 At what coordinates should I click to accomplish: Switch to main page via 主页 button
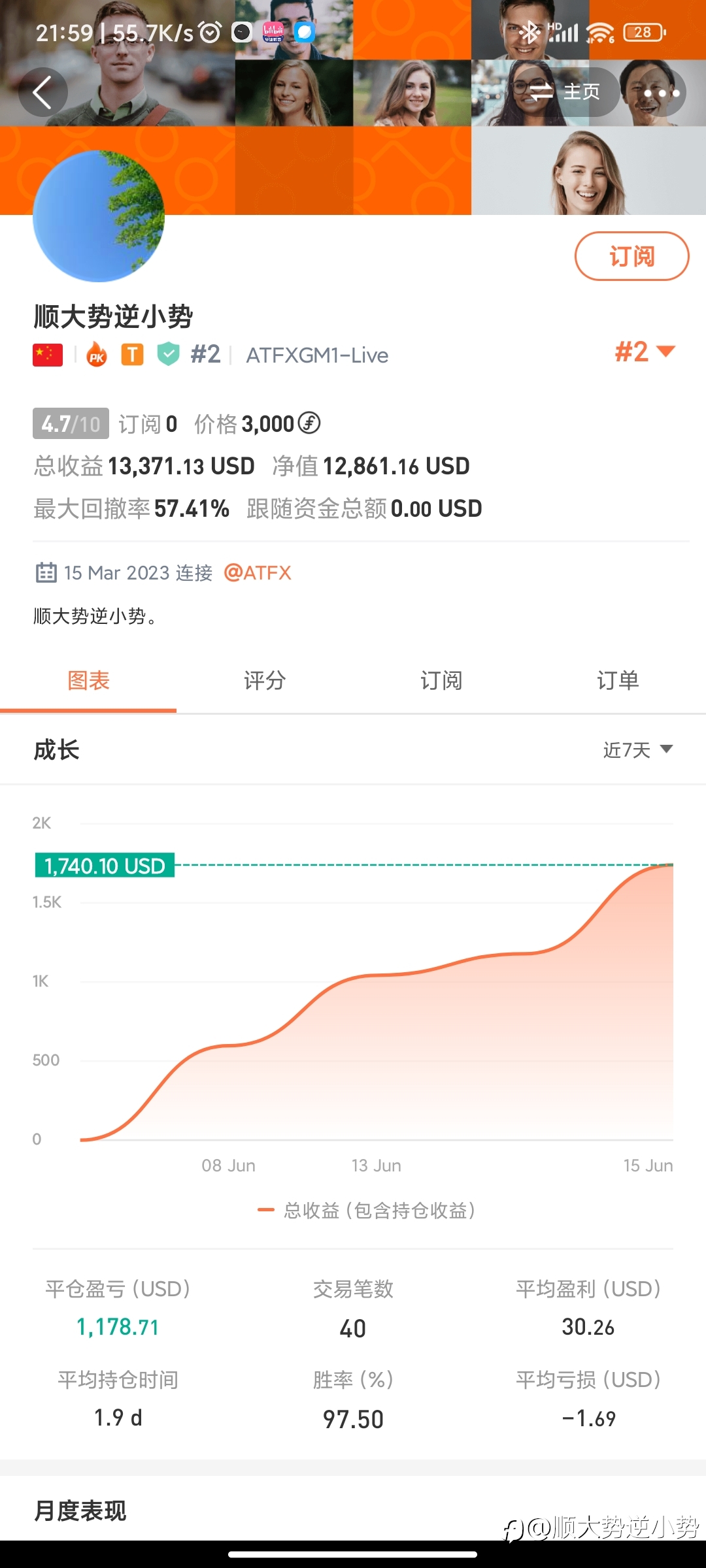pos(566,92)
